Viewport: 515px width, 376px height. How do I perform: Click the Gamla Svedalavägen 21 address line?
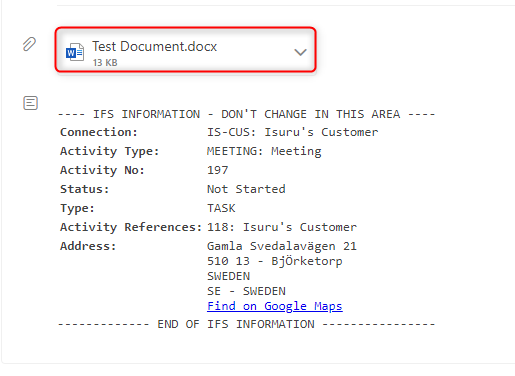(x=282, y=246)
